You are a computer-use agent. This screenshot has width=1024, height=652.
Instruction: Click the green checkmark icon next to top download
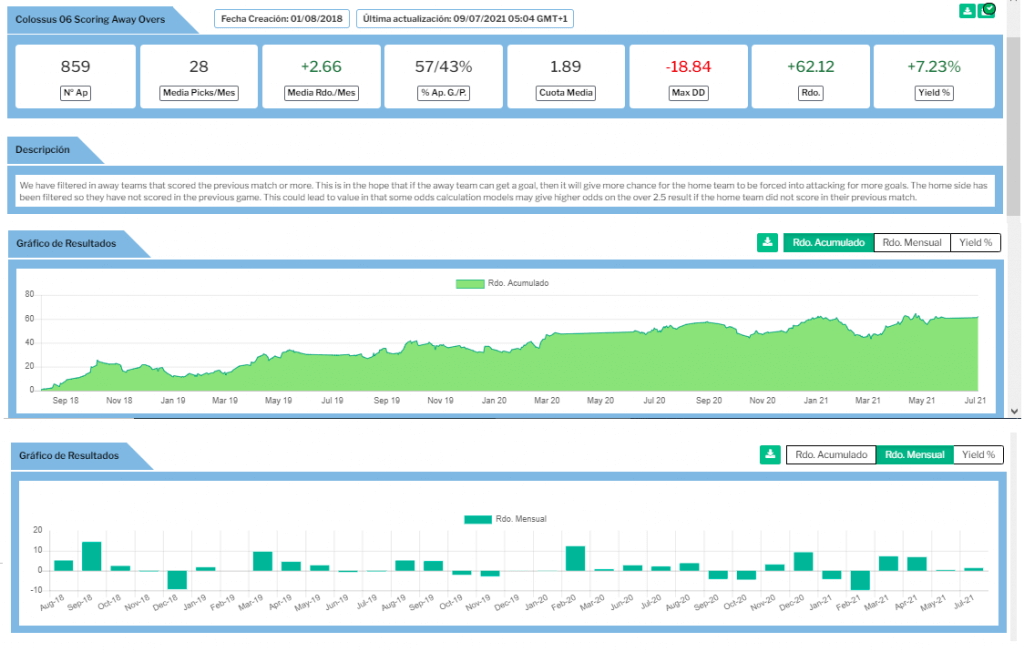(987, 11)
